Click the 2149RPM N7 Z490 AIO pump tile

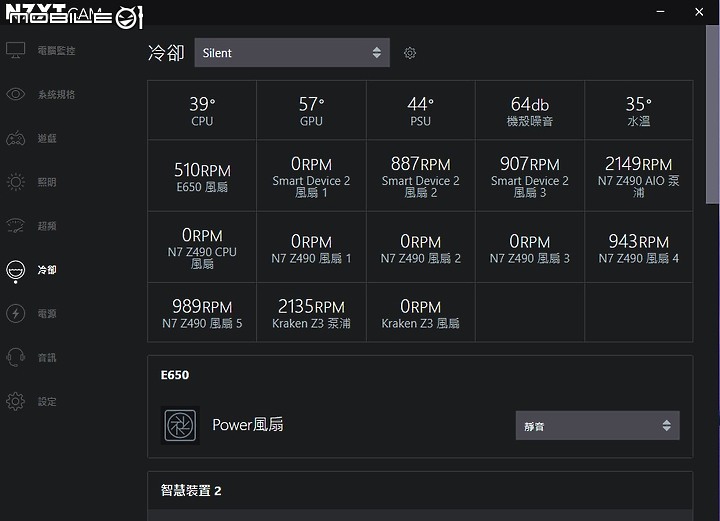coord(639,176)
